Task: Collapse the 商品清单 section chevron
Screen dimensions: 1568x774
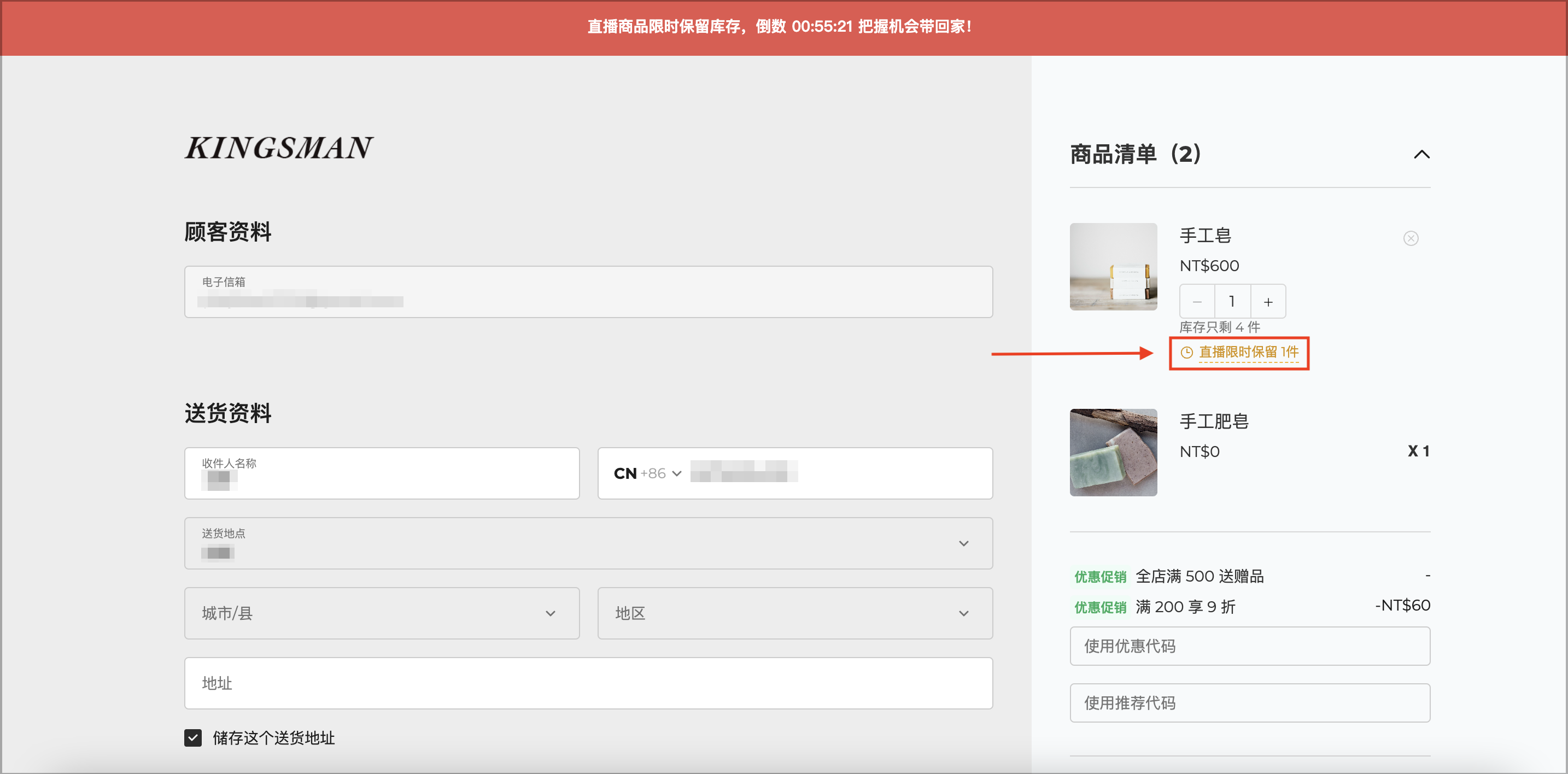Action: pos(1421,154)
